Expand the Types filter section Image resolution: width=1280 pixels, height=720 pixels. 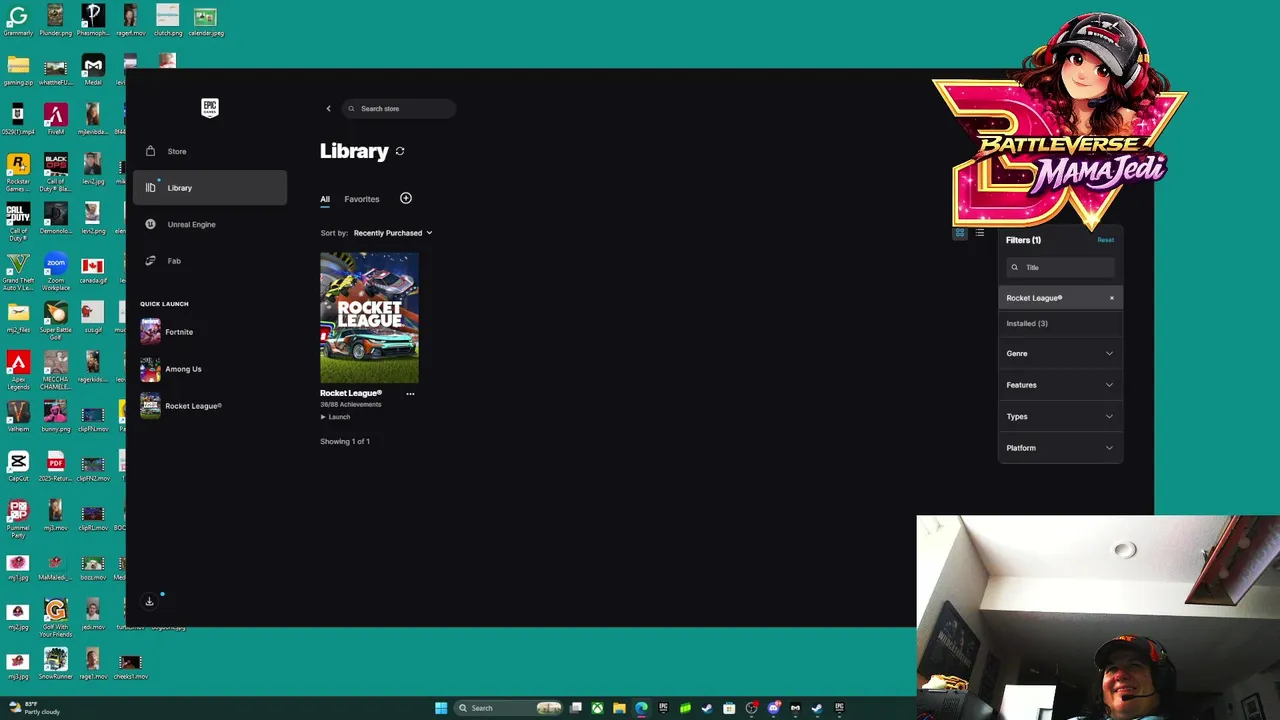[x=1060, y=416]
